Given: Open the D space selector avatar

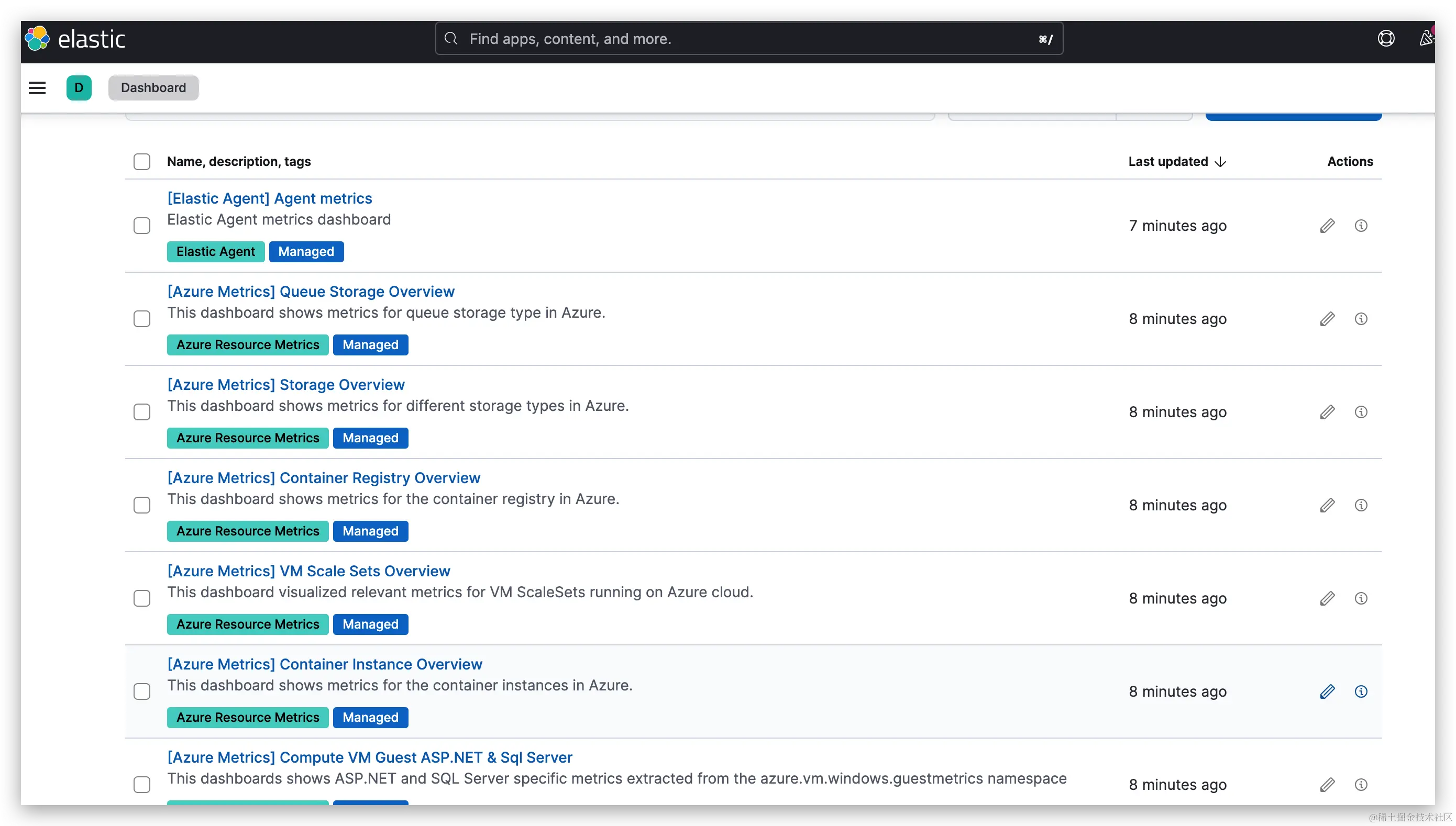Looking at the screenshot, I should click(79, 88).
